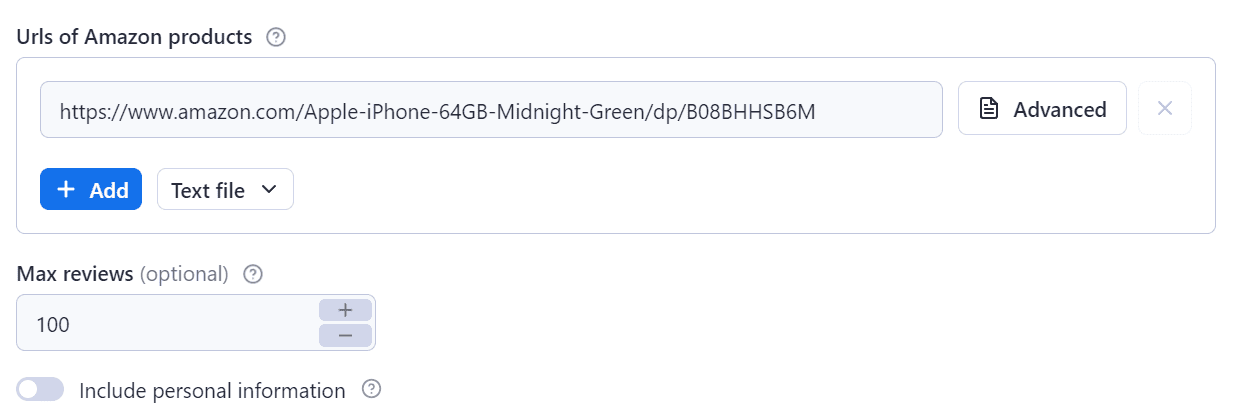Screen dimensions: 1239x416
Task: Focus the Amazon product URL field
Action: 490,110
